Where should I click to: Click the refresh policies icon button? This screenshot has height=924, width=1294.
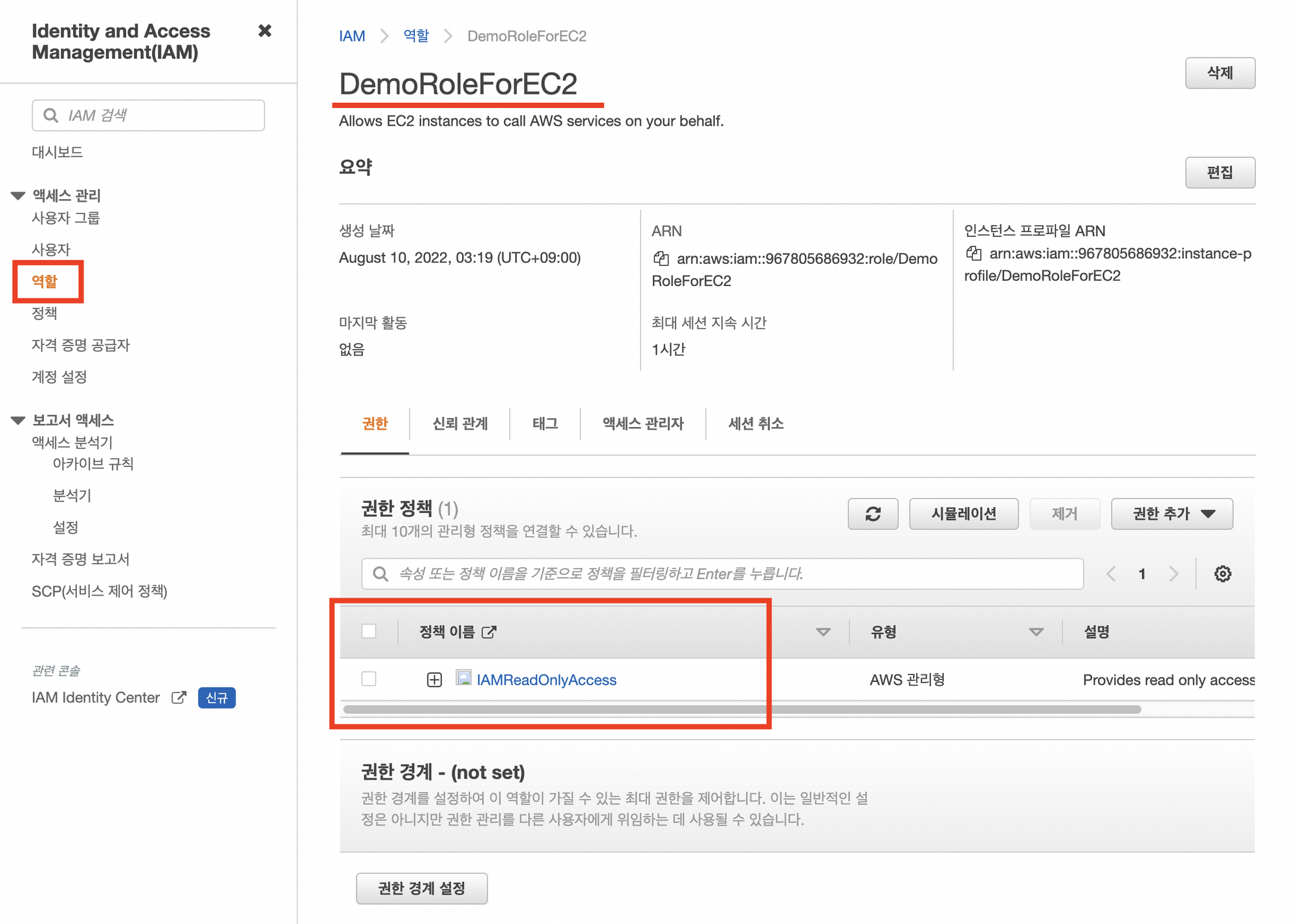[872, 514]
